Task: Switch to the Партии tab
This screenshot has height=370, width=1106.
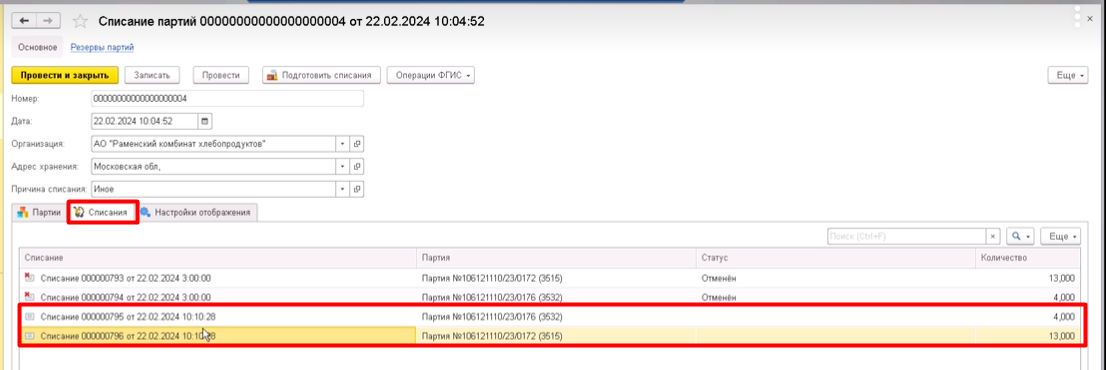Action: pyautogui.click(x=39, y=212)
